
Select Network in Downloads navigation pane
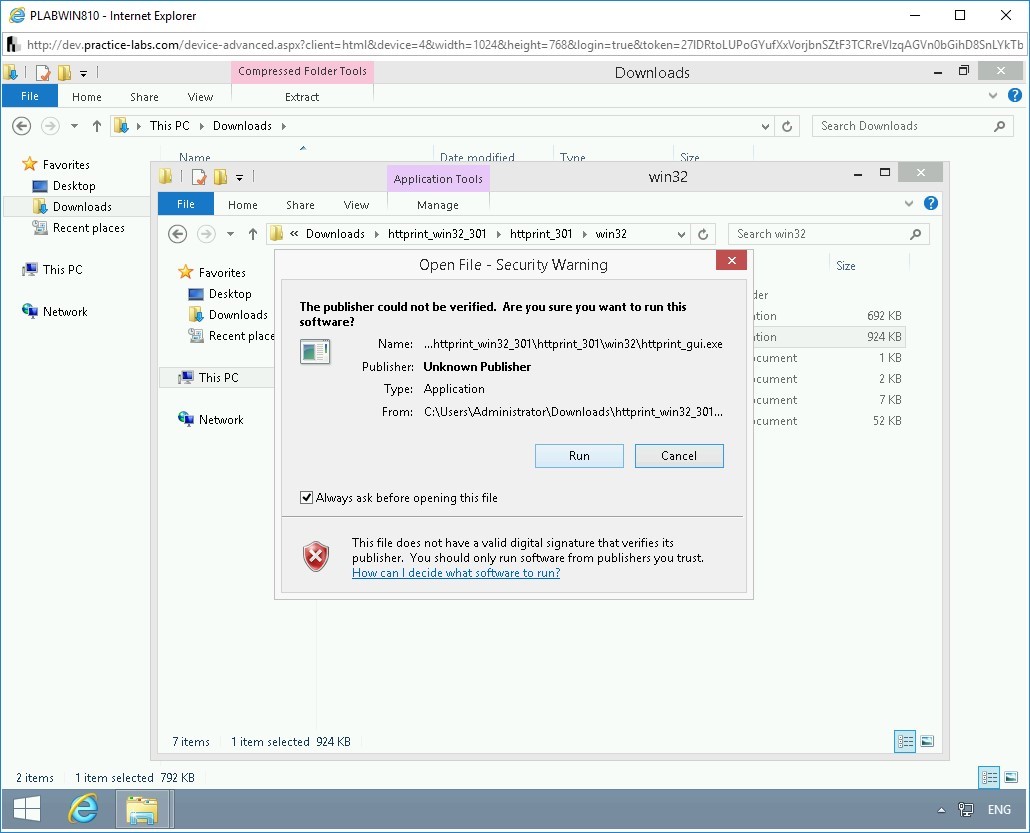click(65, 312)
